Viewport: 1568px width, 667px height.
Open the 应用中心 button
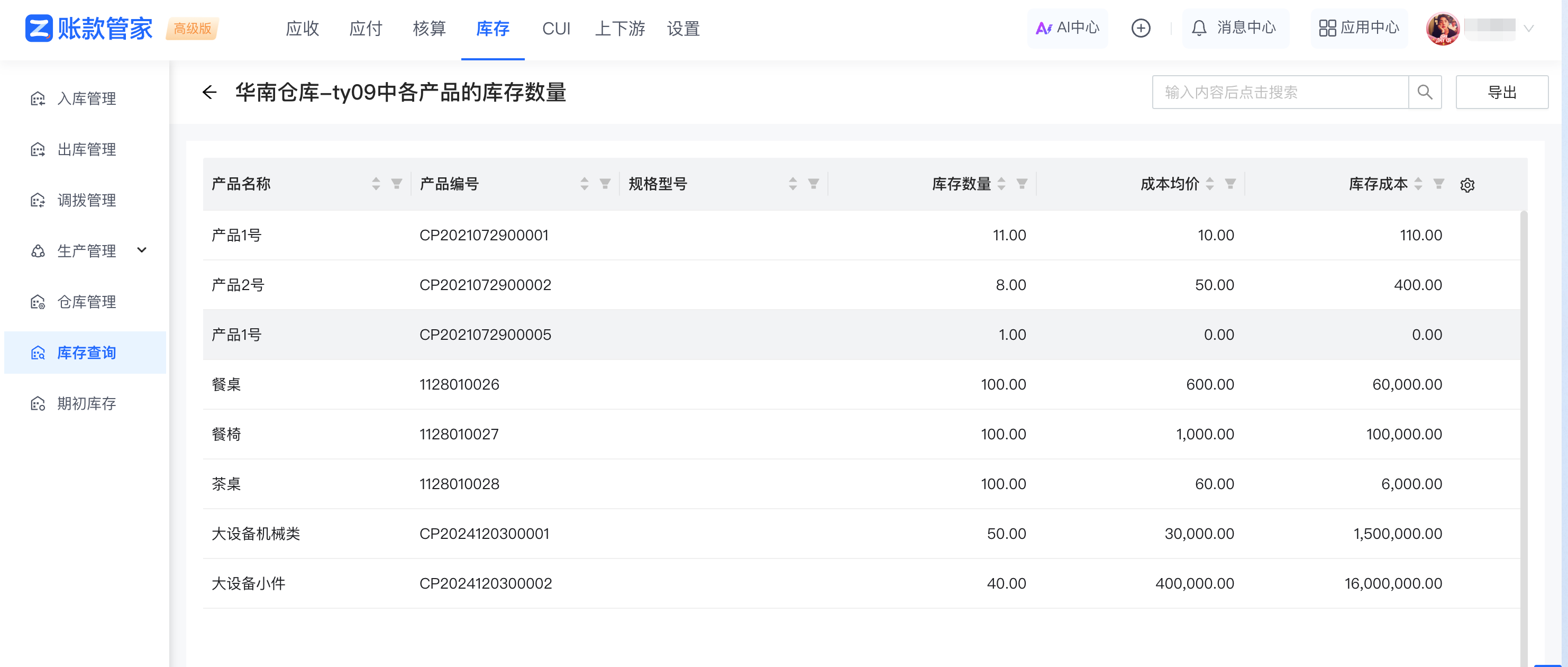click(1359, 28)
